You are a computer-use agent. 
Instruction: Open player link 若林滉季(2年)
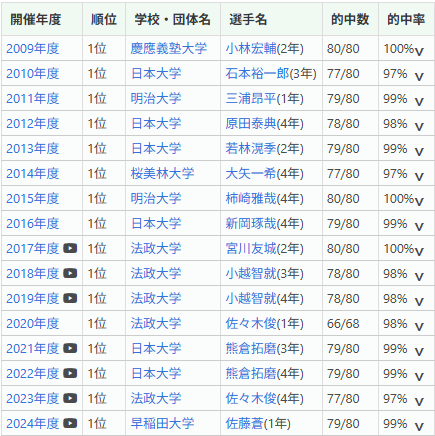[x=264, y=149]
